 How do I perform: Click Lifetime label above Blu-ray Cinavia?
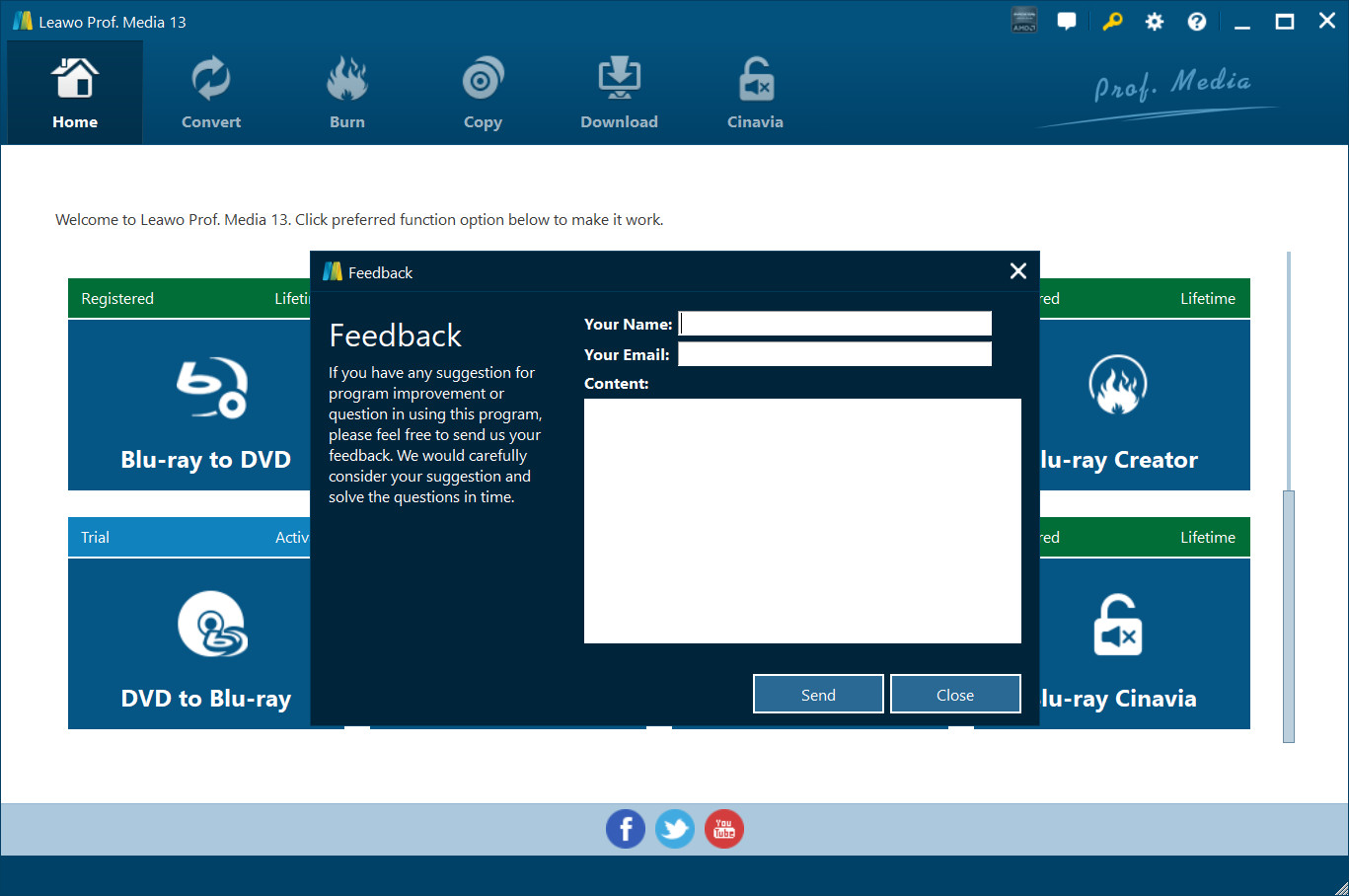pos(1208,538)
